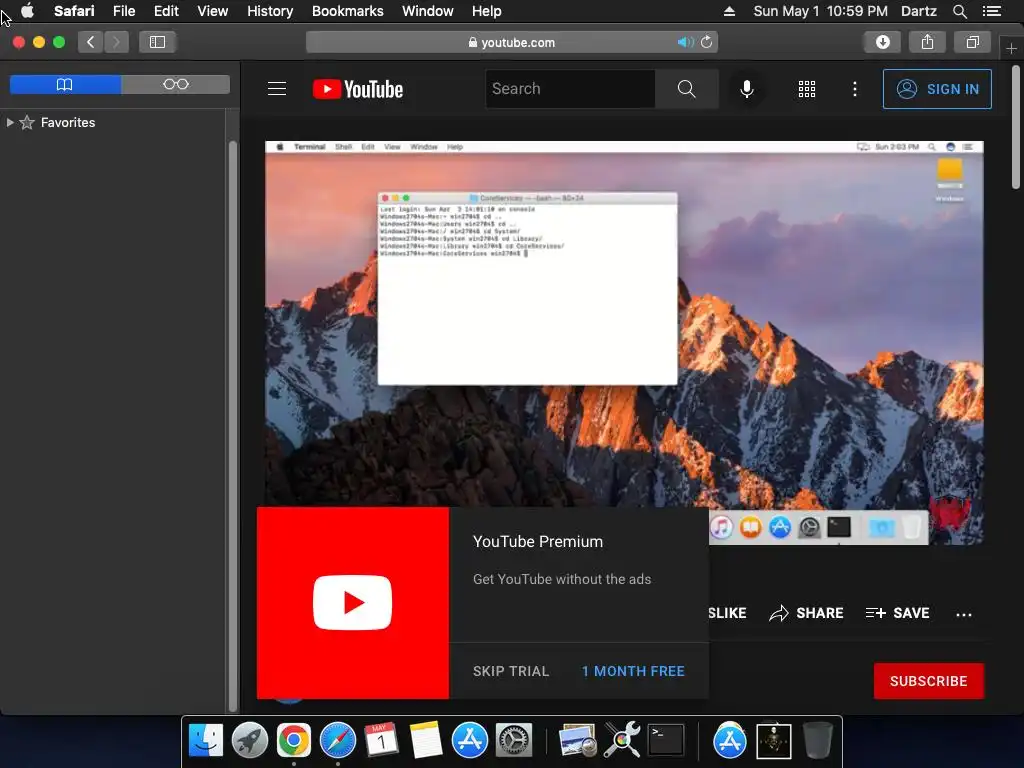Screen dimensions: 1024x768
Task: Click the date and time in menu bar
Action: click(x=820, y=11)
